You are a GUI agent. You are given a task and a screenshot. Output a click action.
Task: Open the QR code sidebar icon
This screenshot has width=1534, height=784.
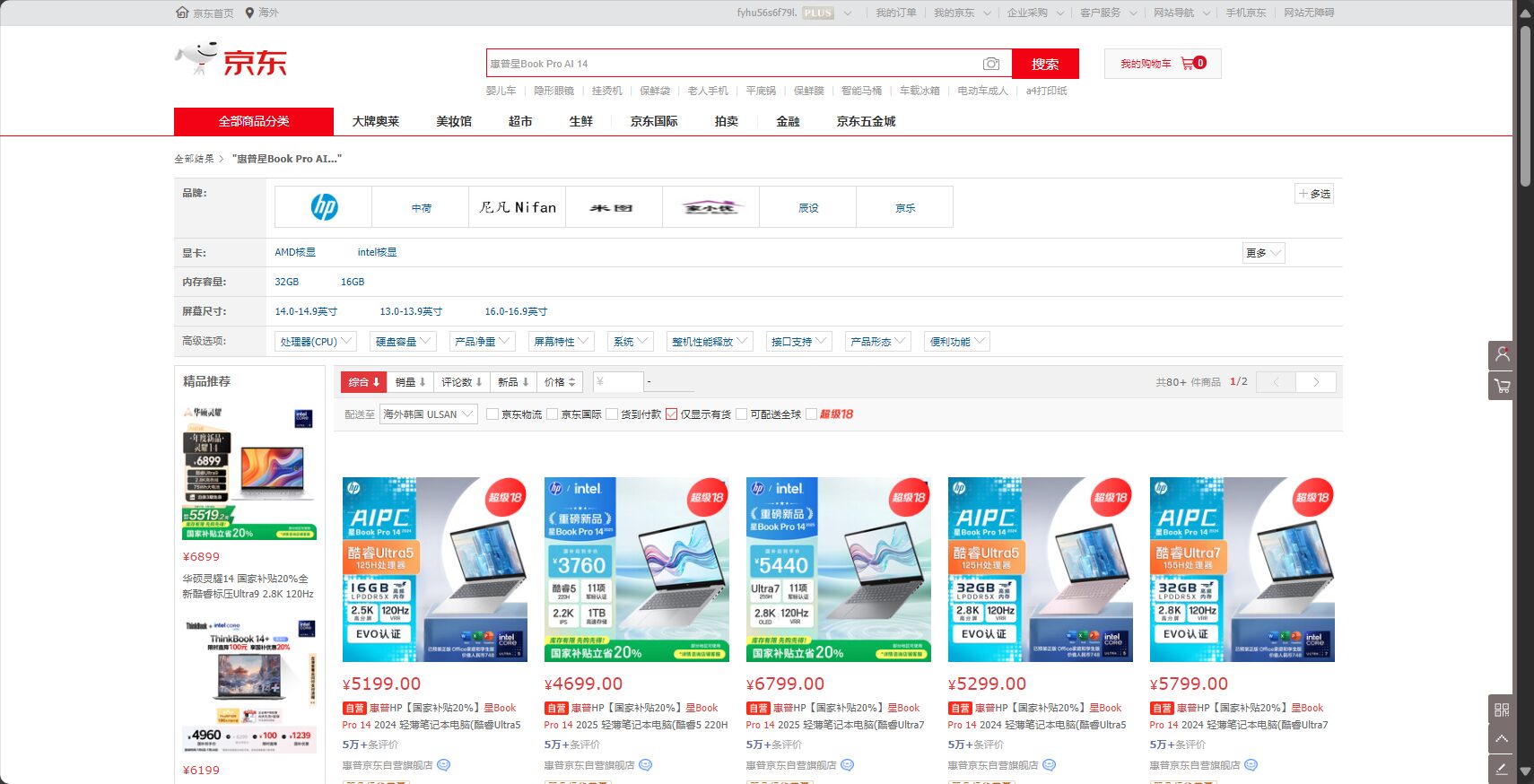[1502, 710]
